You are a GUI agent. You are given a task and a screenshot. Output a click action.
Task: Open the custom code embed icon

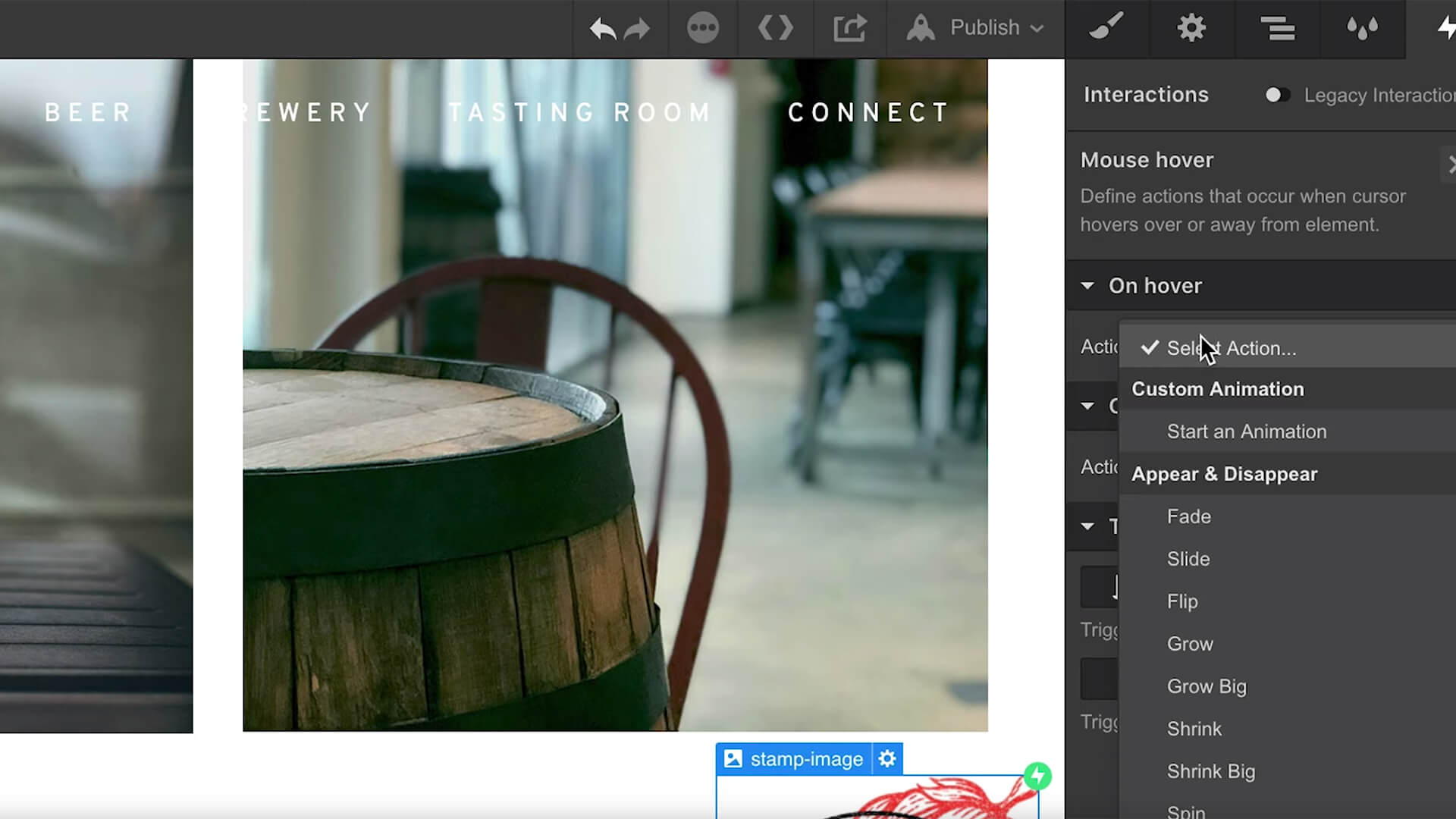(774, 28)
